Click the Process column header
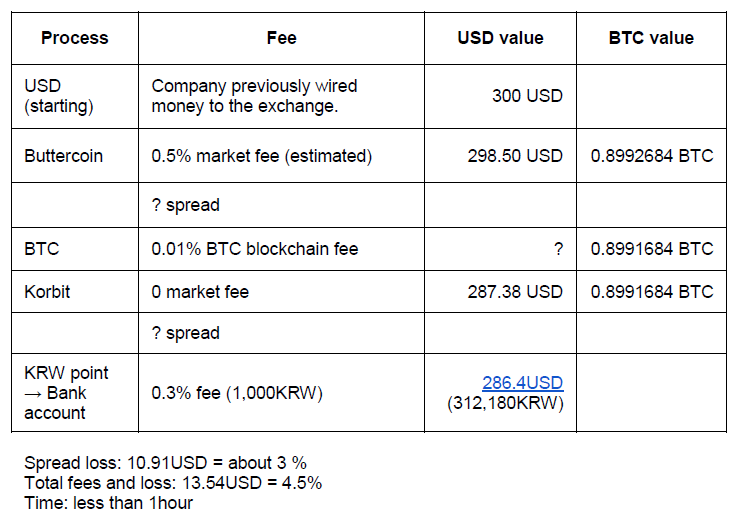 [x=75, y=38]
